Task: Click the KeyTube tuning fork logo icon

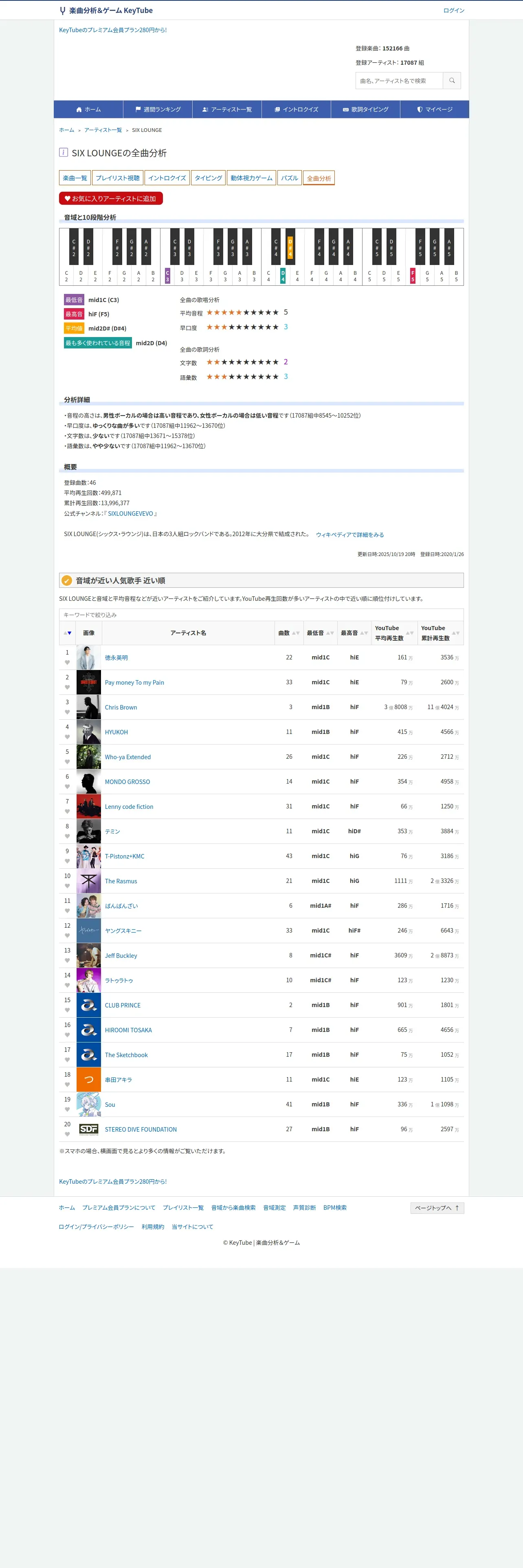Action: tap(63, 10)
